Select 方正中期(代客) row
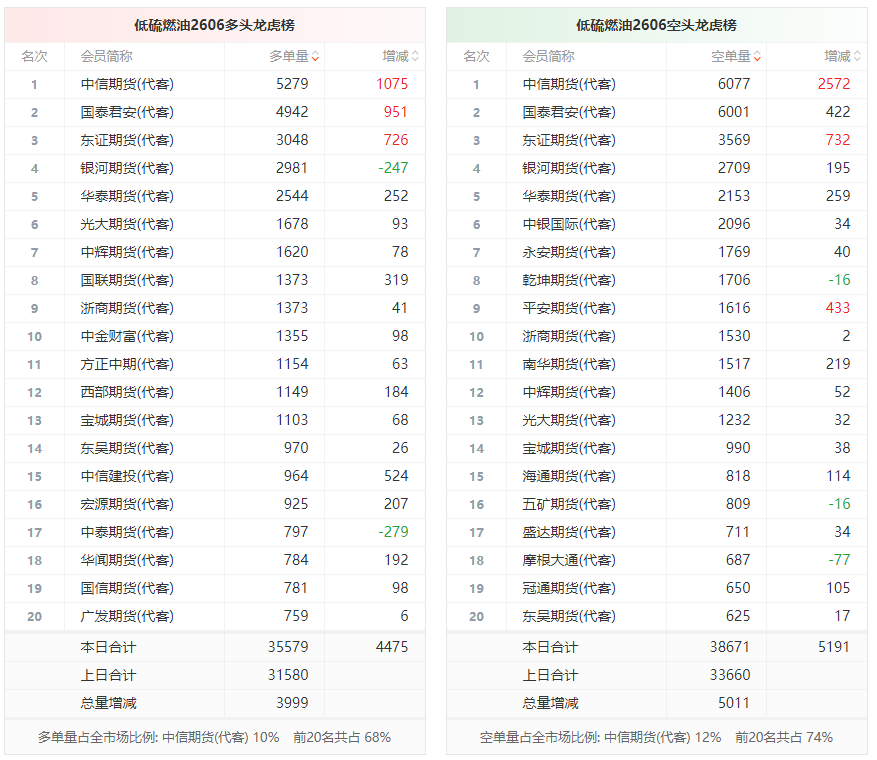Image resolution: width=877 pixels, height=760 pixels. click(x=215, y=364)
